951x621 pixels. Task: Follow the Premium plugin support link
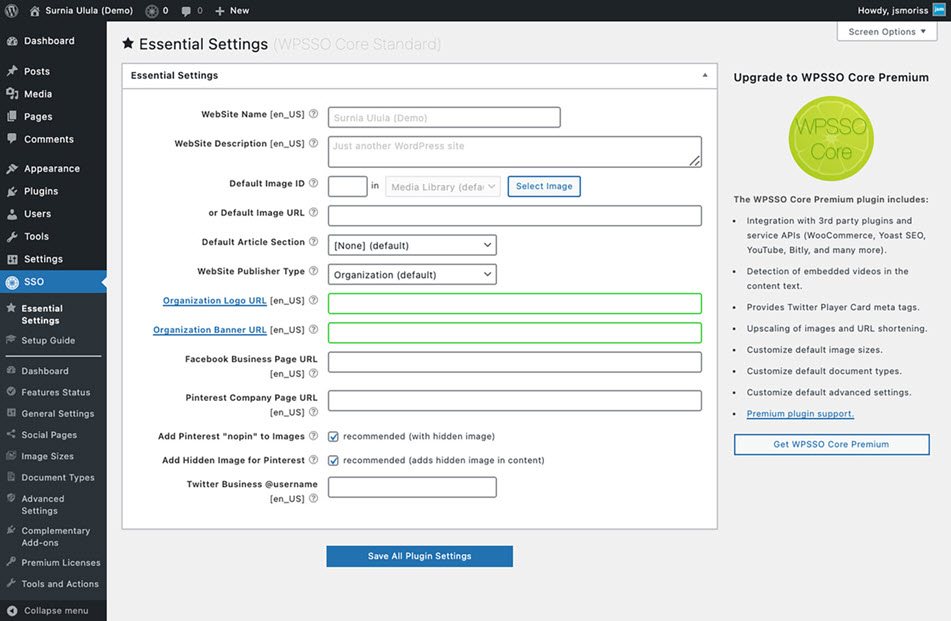click(800, 414)
